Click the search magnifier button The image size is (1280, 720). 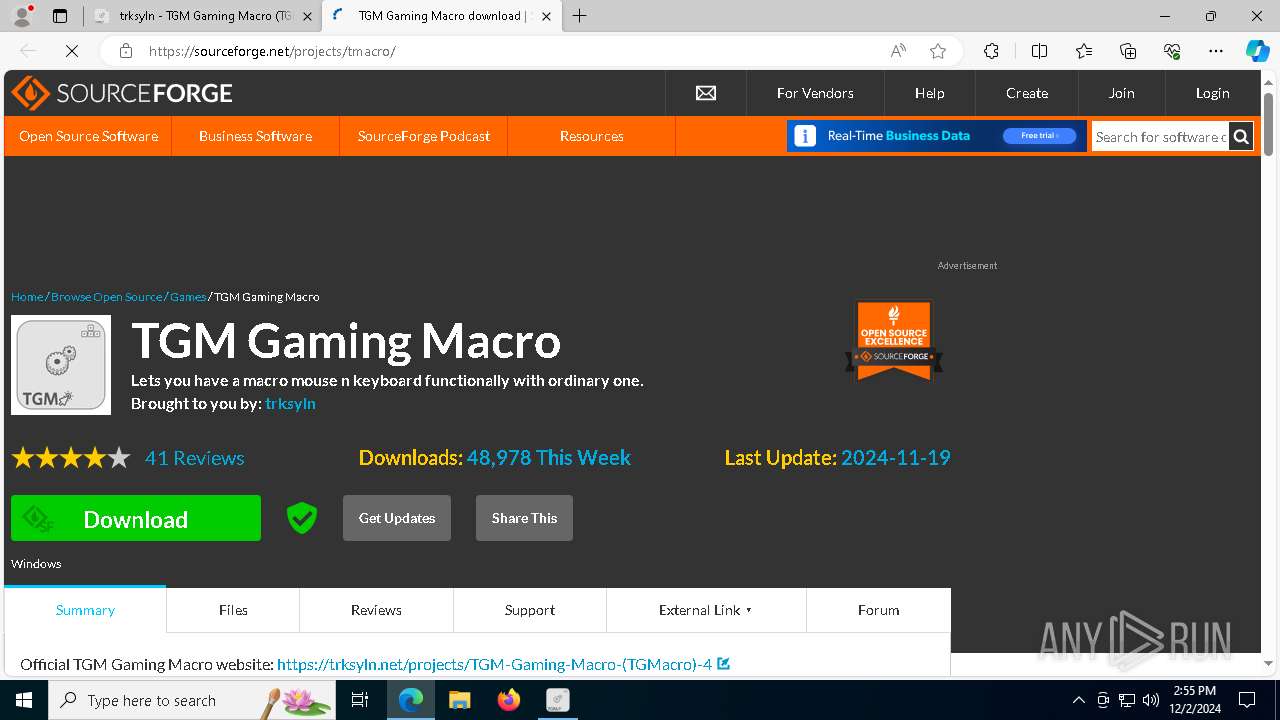1241,137
